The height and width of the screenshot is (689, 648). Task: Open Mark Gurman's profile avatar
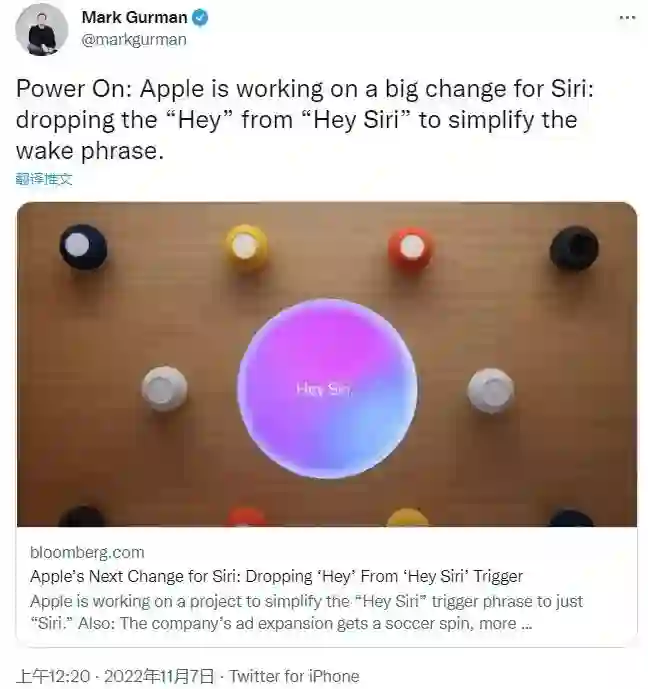(42, 29)
